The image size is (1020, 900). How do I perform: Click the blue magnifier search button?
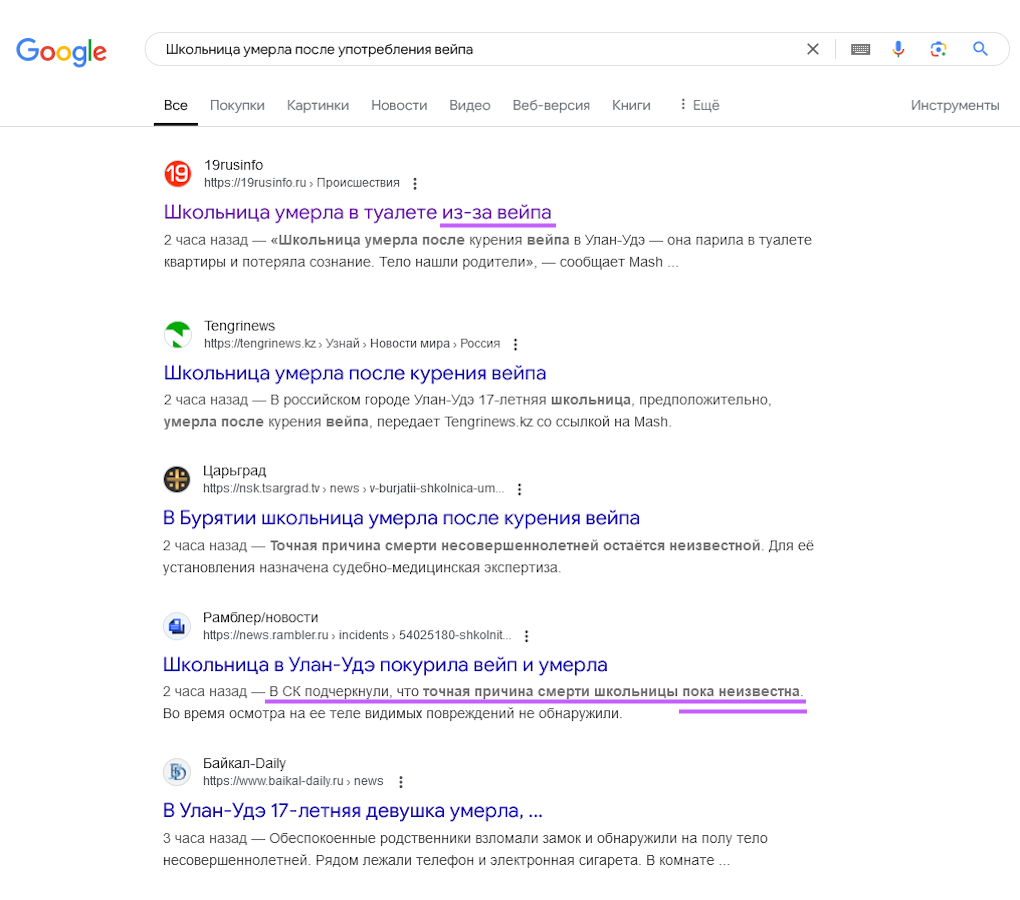(x=980, y=49)
